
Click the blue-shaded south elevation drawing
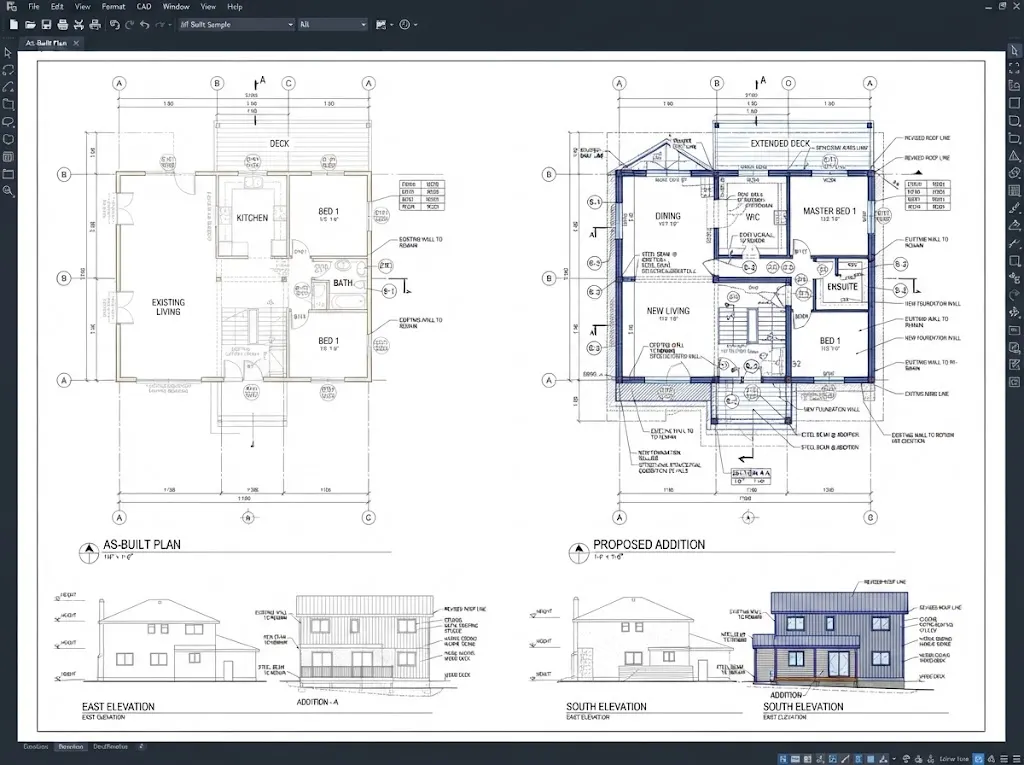coord(831,638)
